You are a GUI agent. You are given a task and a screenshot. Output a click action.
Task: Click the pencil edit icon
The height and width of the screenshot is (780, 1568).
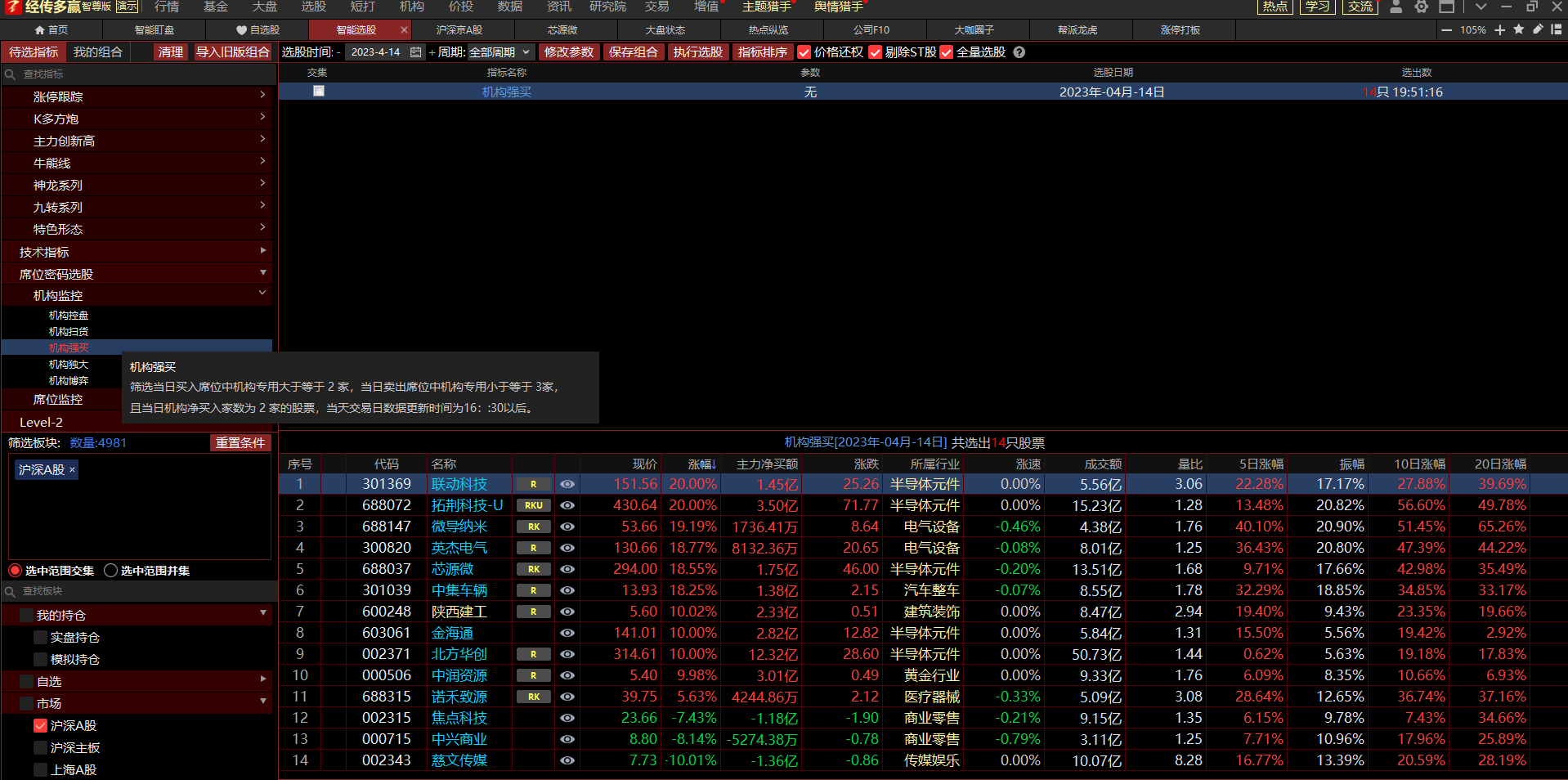(1538, 29)
